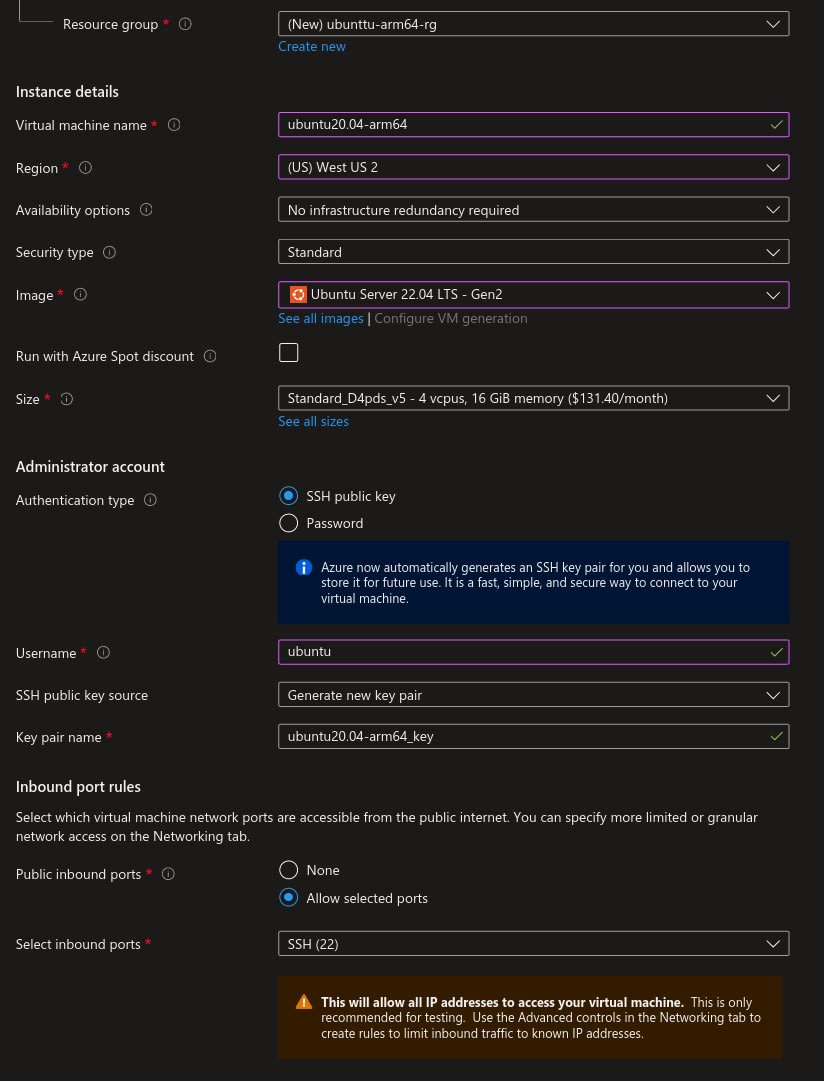The width and height of the screenshot is (826, 1083).
Task: Click the Ubuntu logo in Image dropdown
Action: 298,295
